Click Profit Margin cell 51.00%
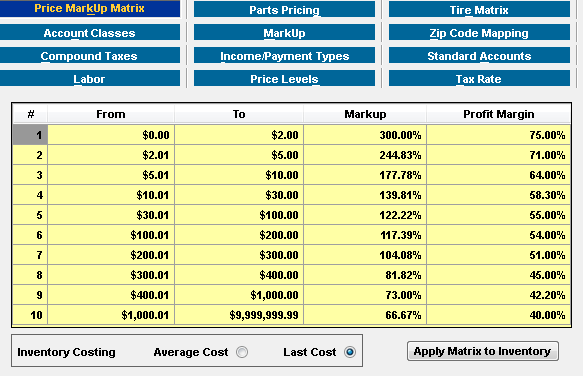This screenshot has width=583, height=376. click(x=499, y=255)
